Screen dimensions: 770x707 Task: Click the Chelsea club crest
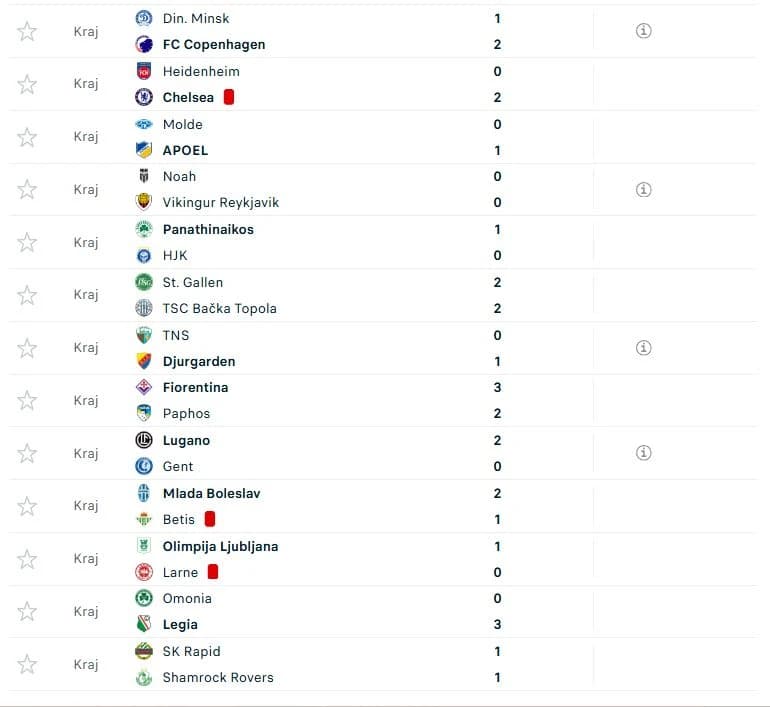tap(144, 97)
